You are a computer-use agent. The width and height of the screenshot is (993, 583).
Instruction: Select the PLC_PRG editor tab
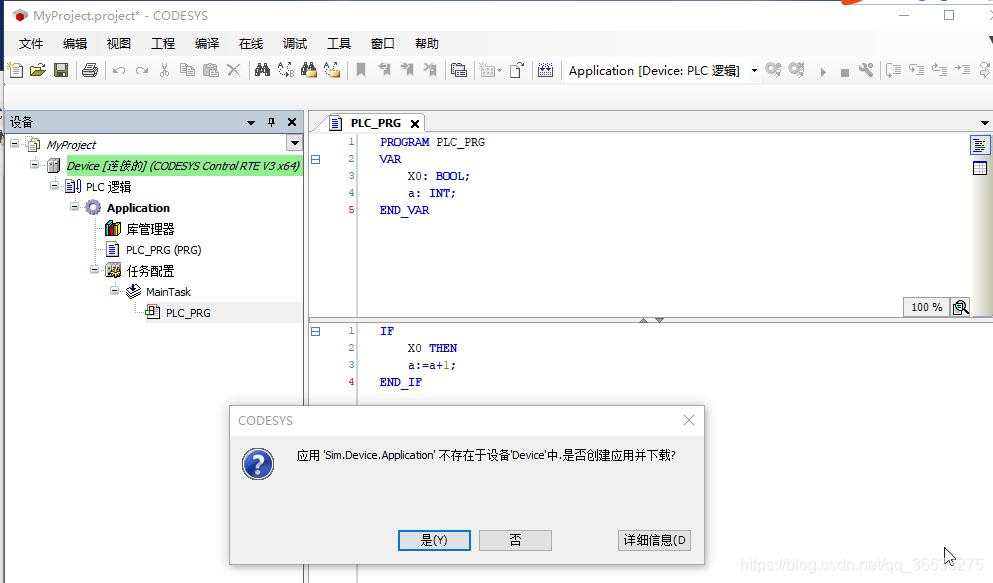coord(376,123)
